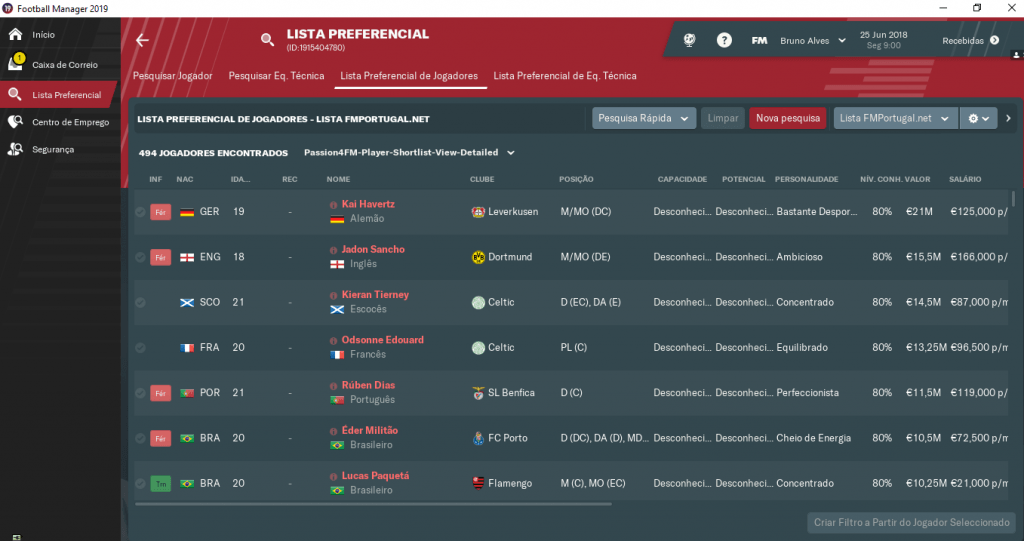Expand the Pesquisa Rápida dropdown

coord(644,118)
